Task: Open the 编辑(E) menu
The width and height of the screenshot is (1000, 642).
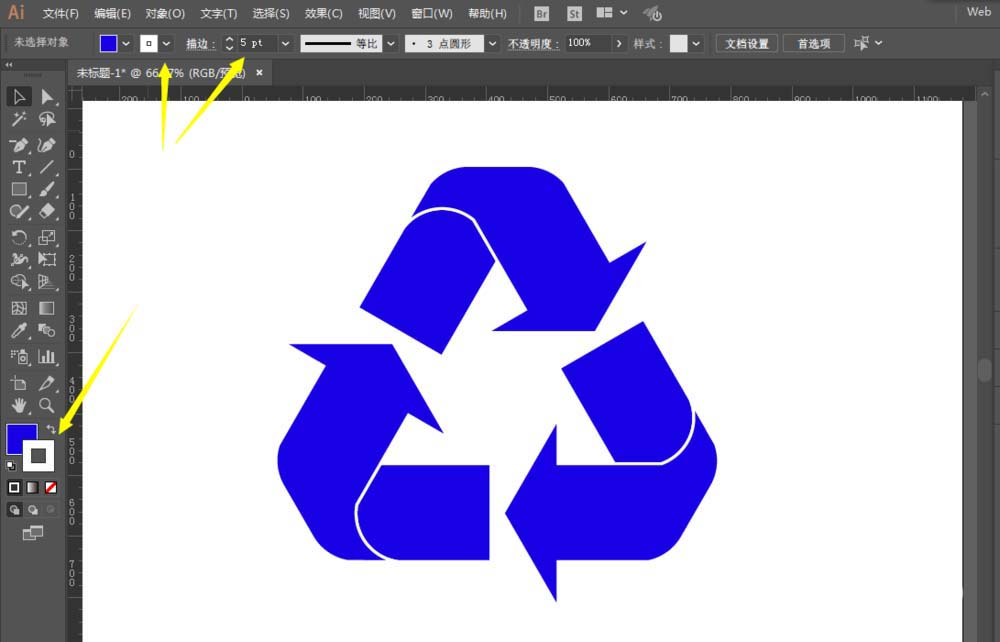Action: [x=112, y=13]
